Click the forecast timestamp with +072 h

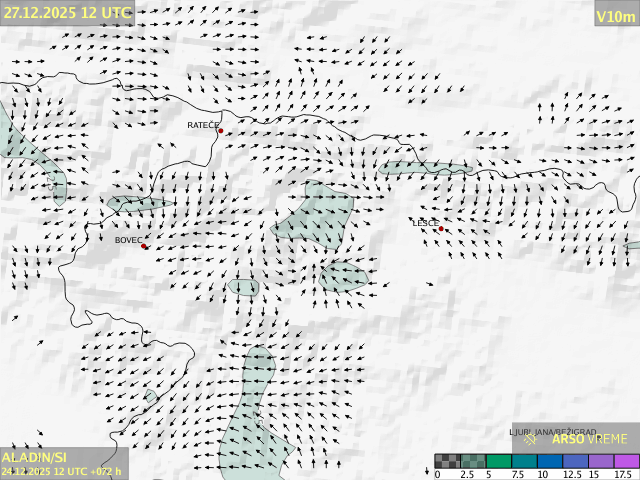click(61, 471)
